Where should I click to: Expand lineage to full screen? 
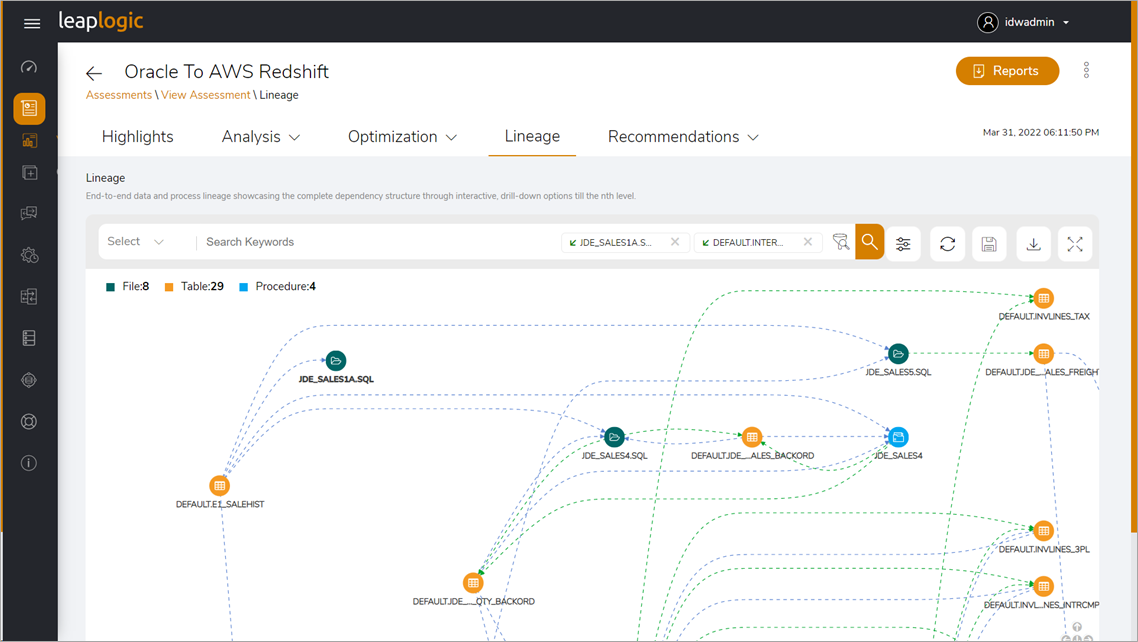1075,243
